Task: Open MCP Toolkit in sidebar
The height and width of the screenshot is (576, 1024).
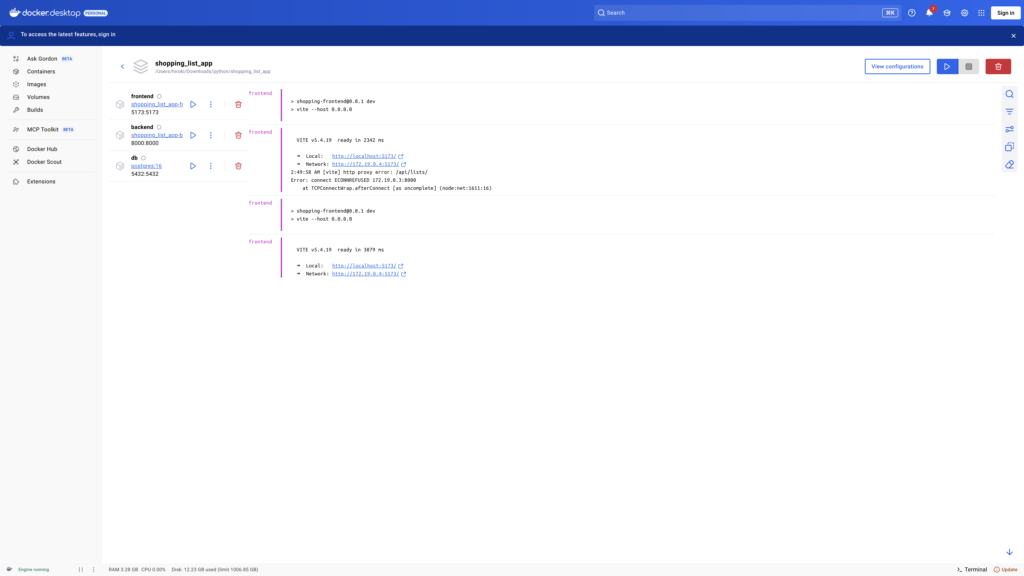Action: 42,129
